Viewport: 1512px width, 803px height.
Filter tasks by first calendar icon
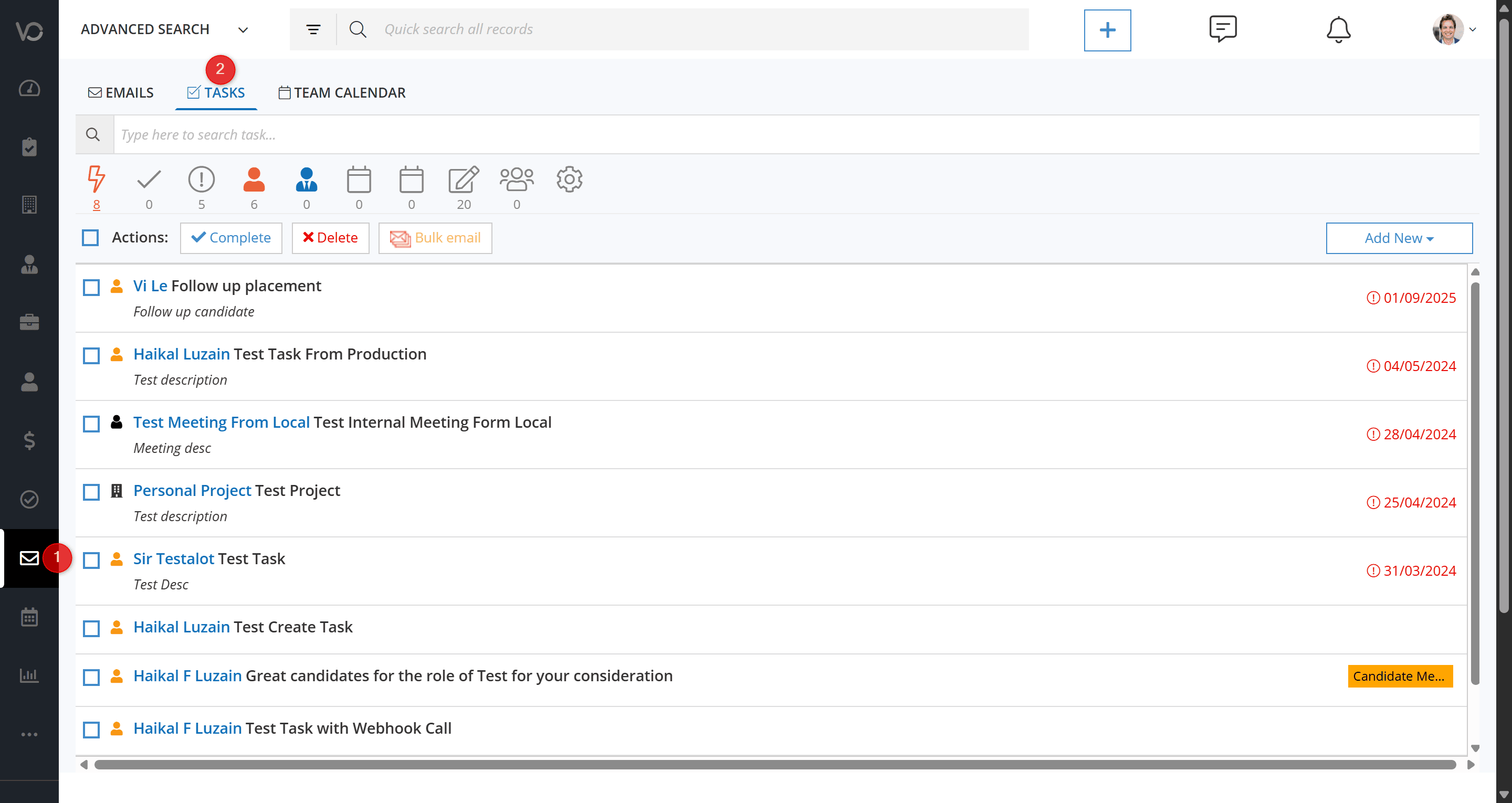pyautogui.click(x=359, y=179)
